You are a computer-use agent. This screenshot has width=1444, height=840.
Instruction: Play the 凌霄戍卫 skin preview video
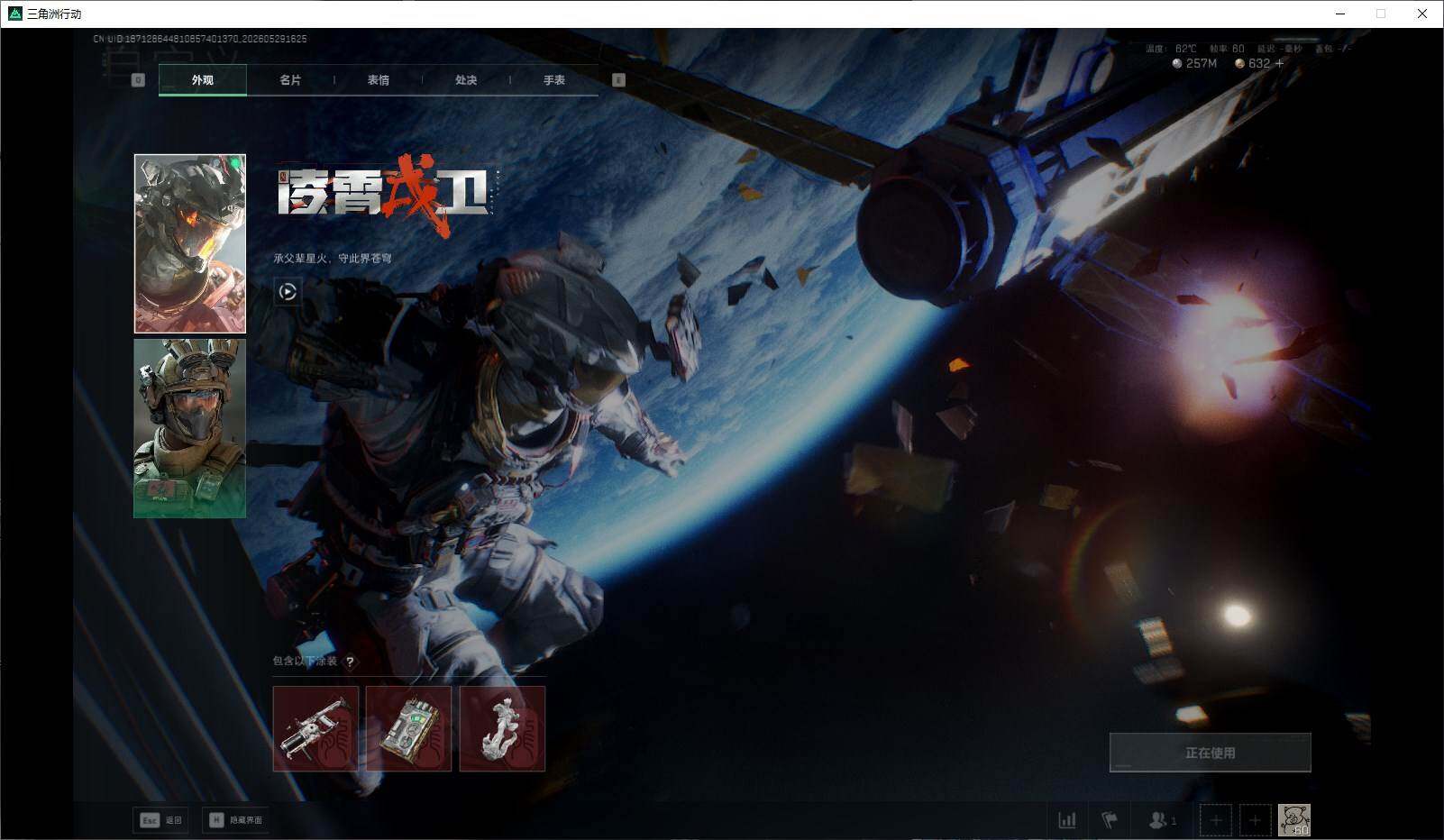pos(288,291)
